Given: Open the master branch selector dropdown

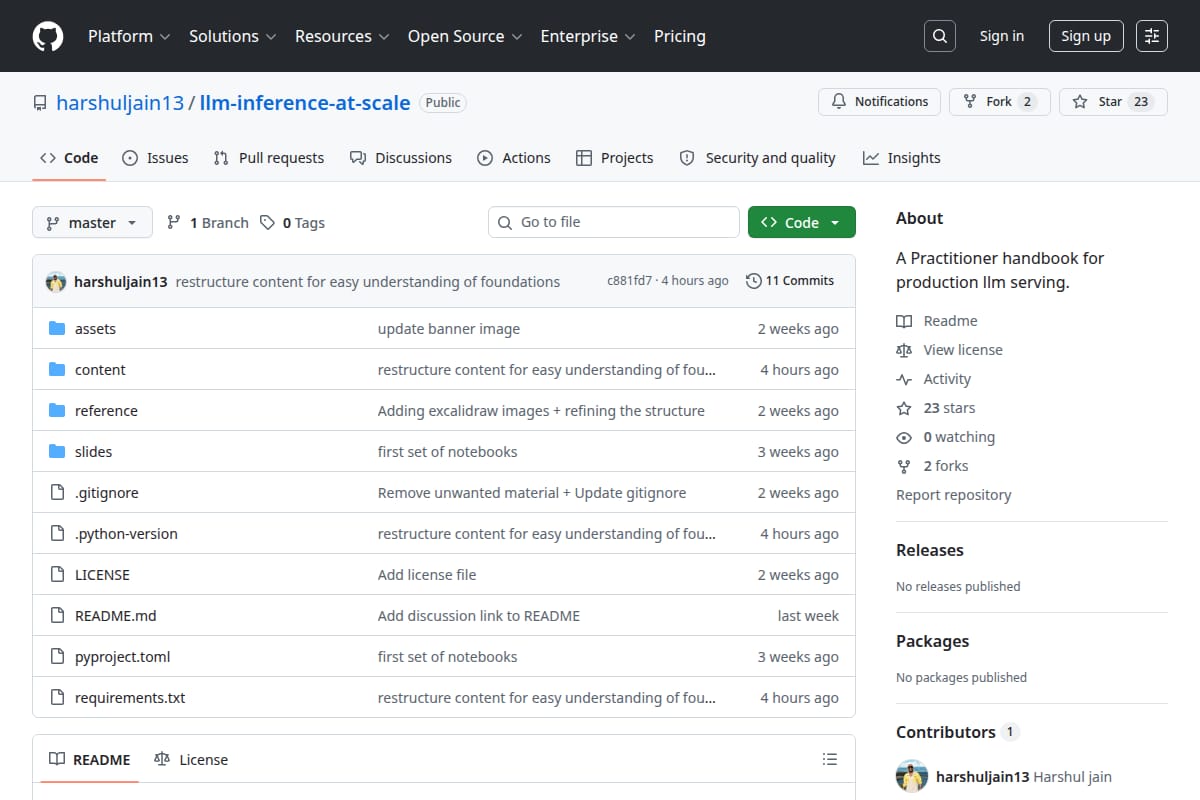Looking at the screenshot, I should coord(92,223).
